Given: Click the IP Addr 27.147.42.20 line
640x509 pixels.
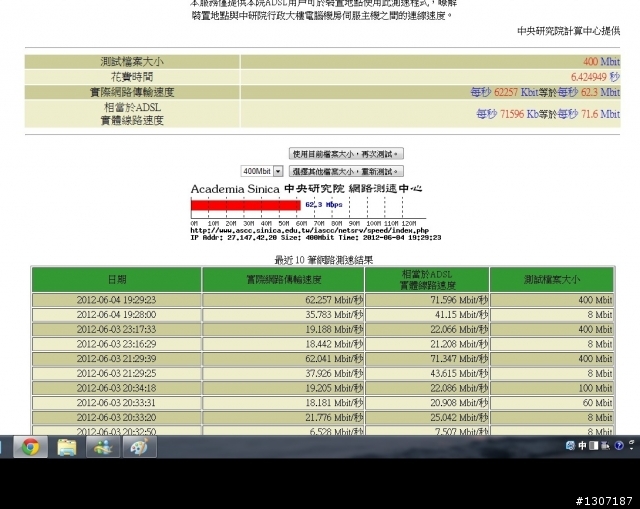Looking at the screenshot, I should 316,238.
